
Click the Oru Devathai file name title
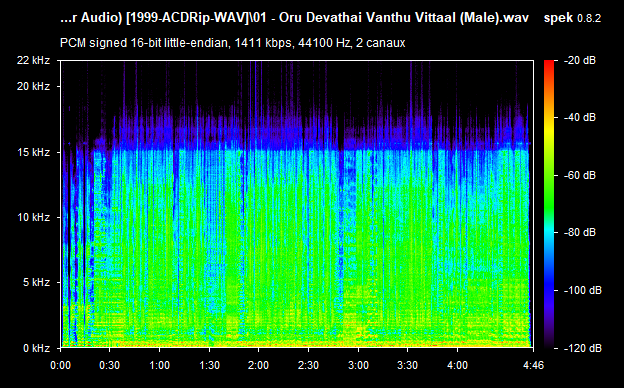click(x=294, y=18)
